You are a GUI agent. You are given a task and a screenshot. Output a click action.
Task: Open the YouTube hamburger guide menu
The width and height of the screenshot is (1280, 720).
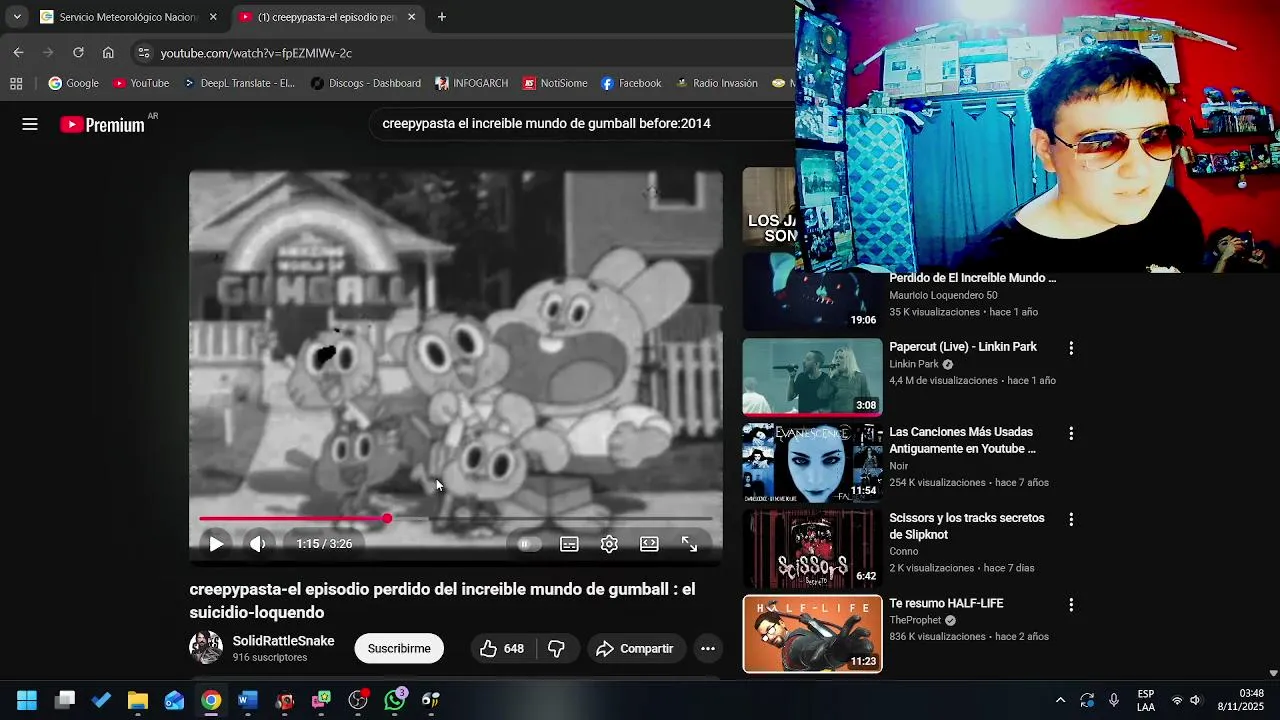[30, 124]
